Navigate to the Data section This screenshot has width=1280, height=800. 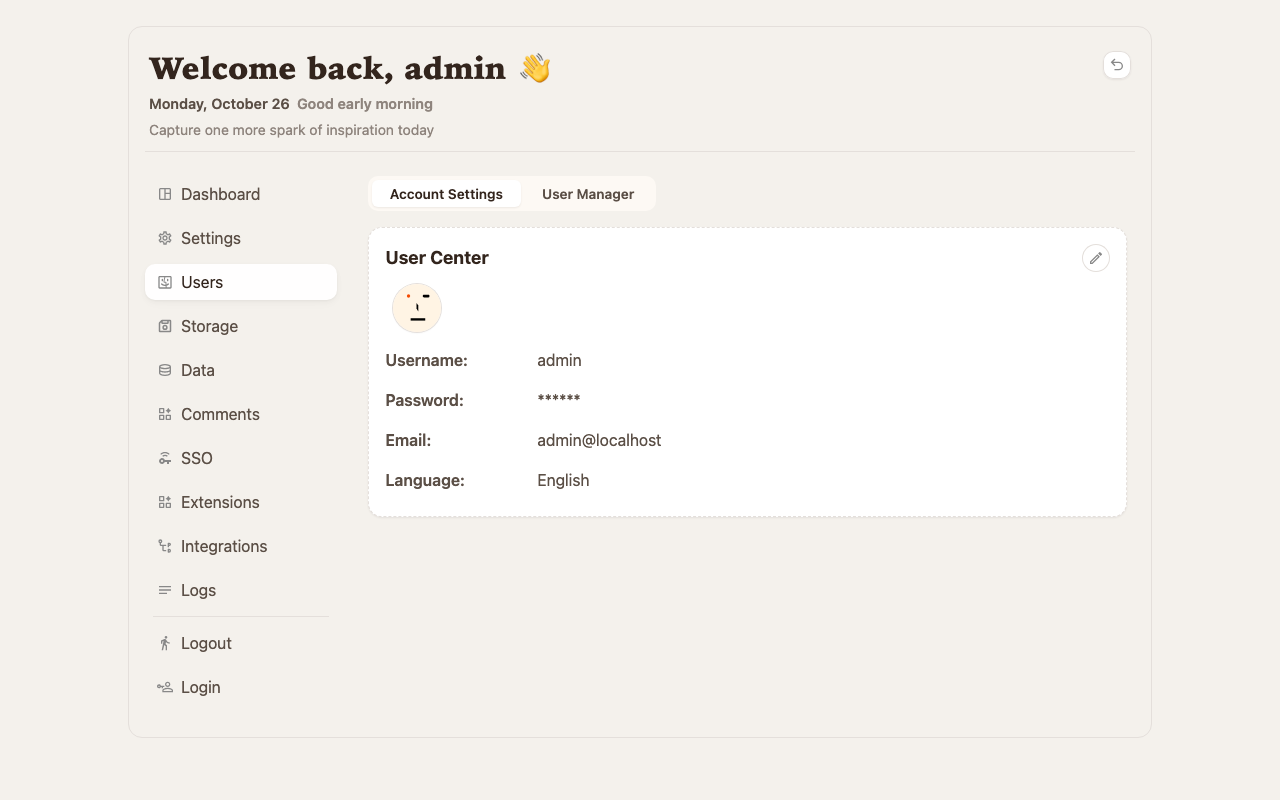click(241, 370)
